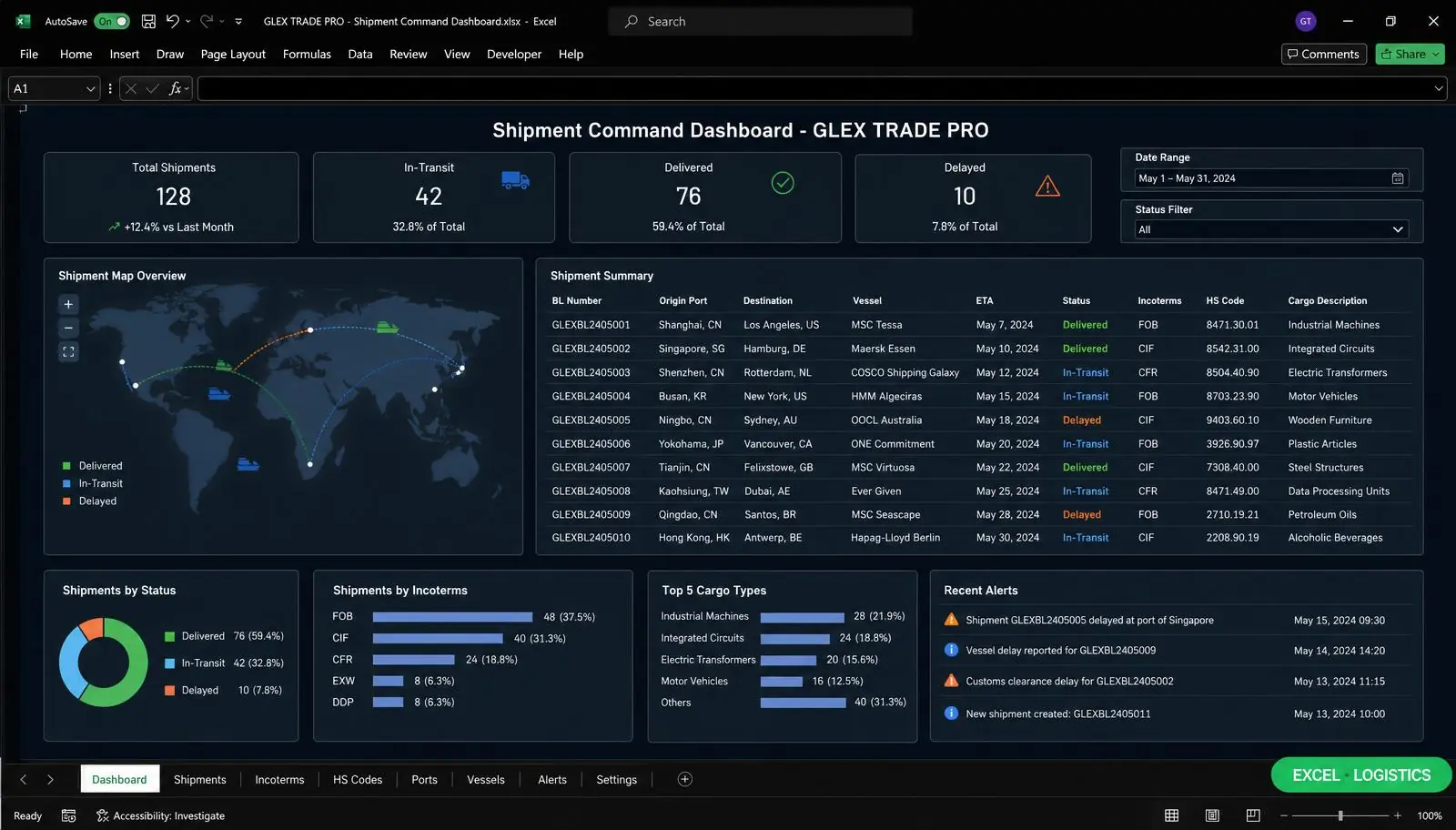Open the Share dropdown arrow
Image resolution: width=1456 pixels, height=830 pixels.
pos(1436,54)
